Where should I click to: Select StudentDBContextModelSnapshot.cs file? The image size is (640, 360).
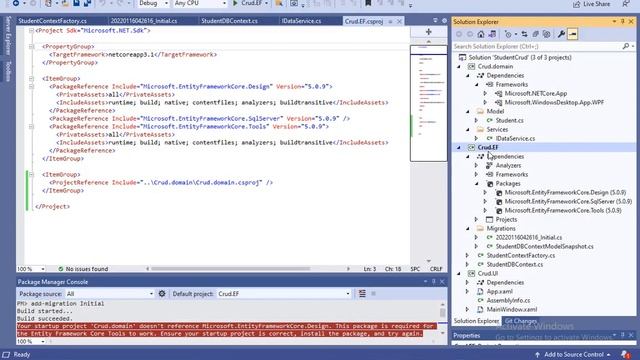point(544,247)
